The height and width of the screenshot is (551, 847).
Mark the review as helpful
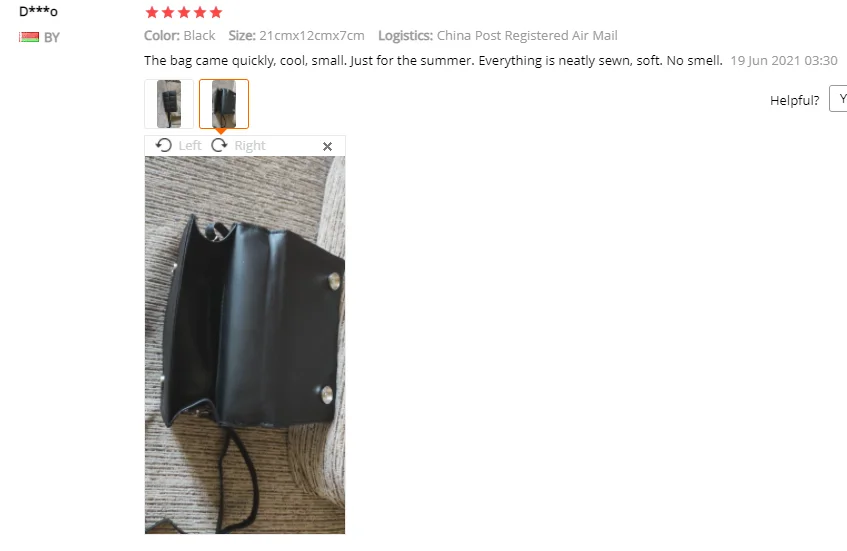coord(838,98)
